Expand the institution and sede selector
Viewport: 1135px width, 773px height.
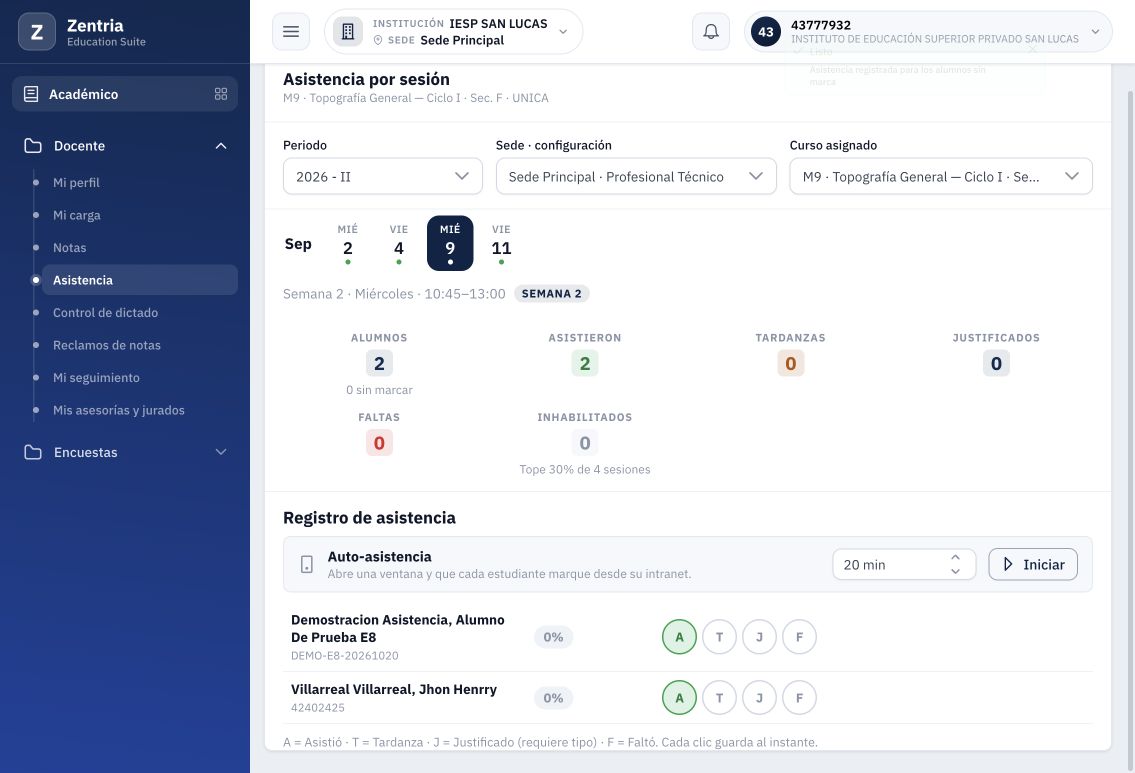tap(454, 32)
